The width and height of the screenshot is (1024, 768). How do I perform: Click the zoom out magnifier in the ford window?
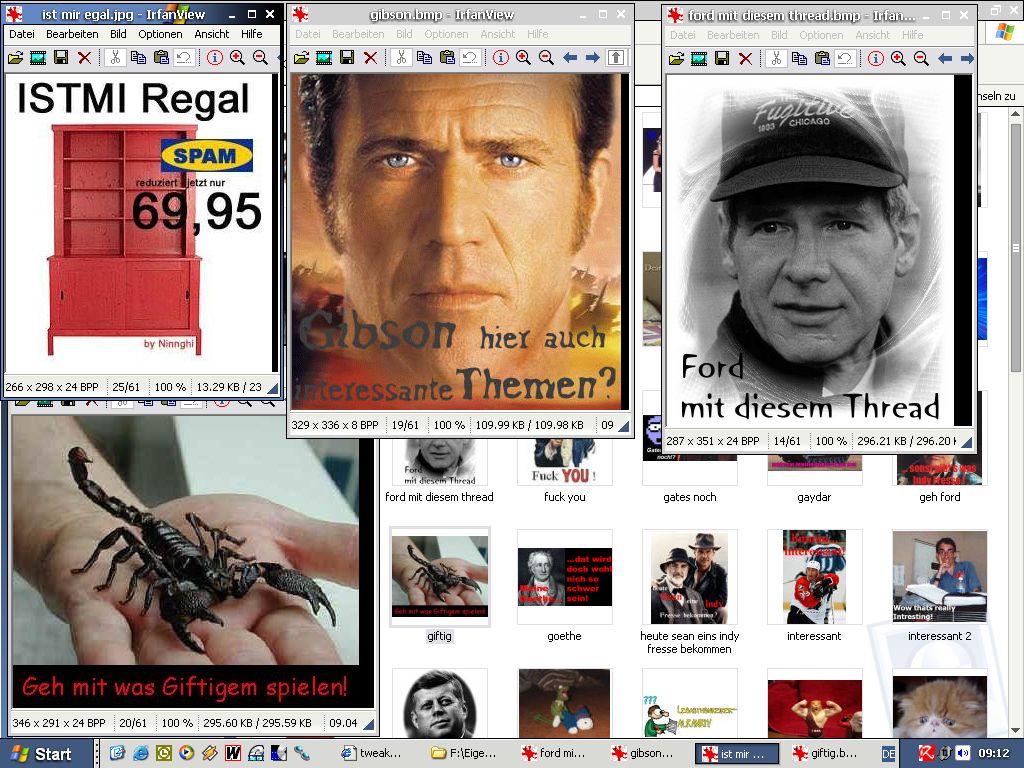[x=921, y=59]
